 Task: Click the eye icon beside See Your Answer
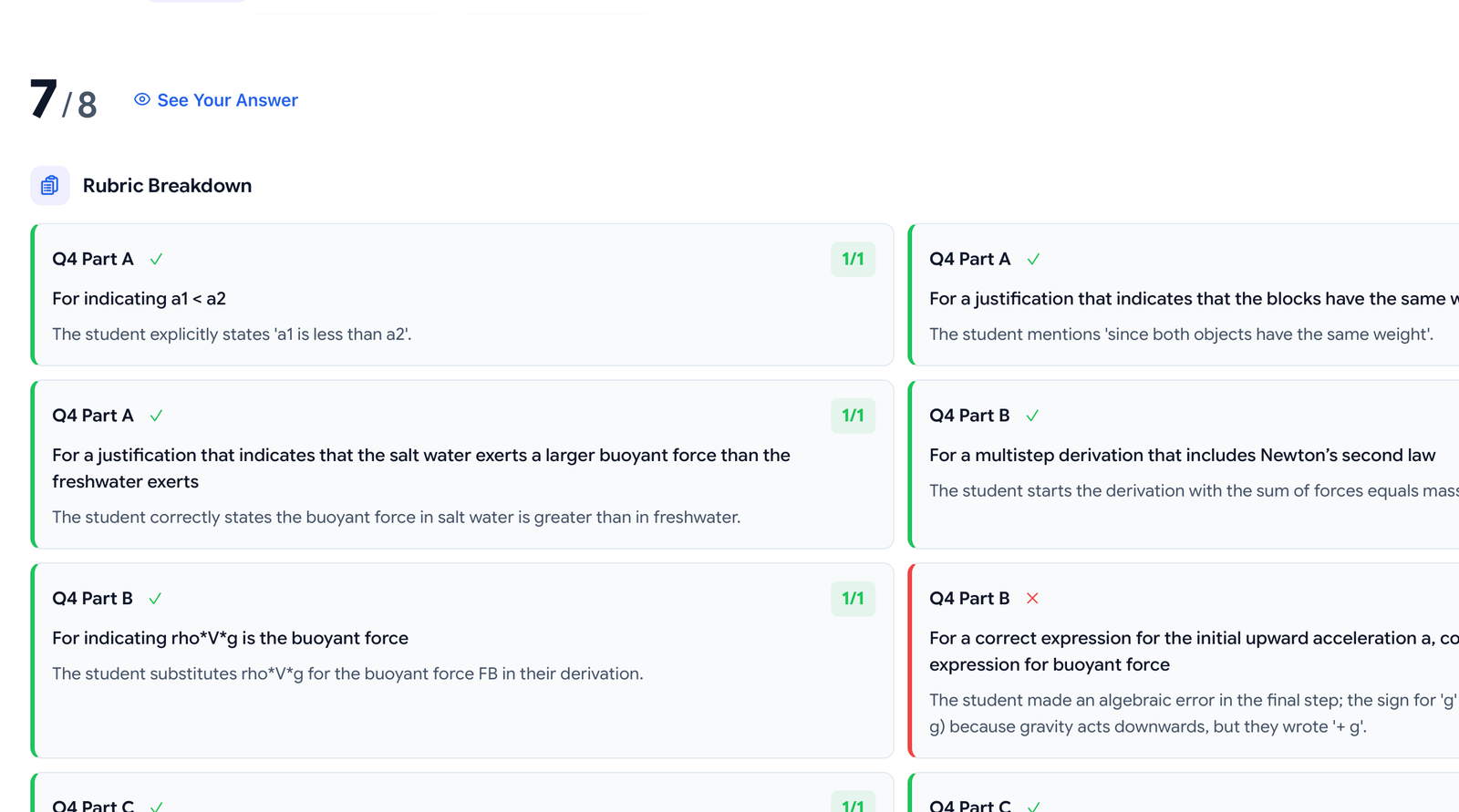pyautogui.click(x=142, y=99)
